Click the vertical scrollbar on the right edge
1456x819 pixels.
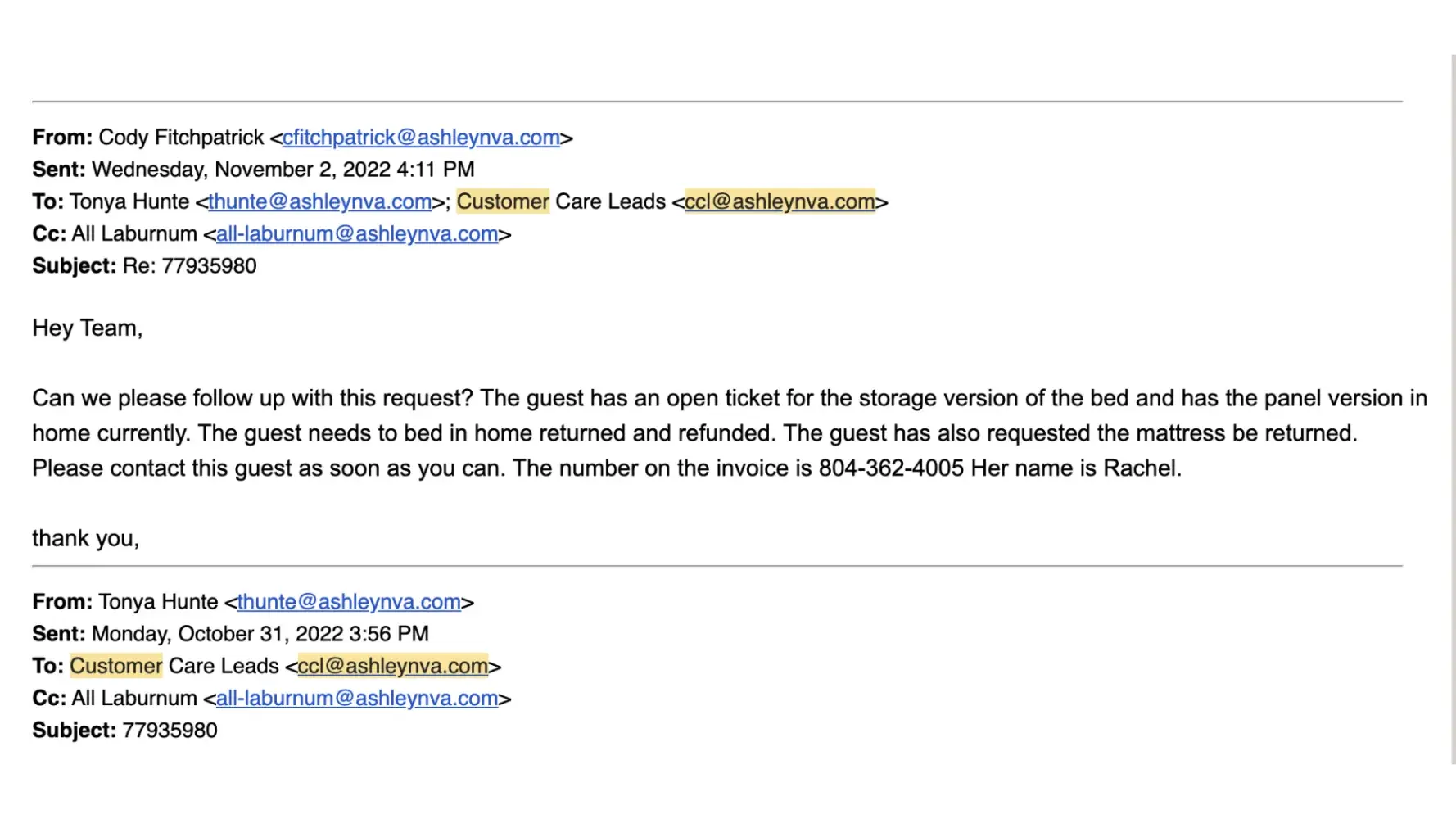[x=1452, y=409]
